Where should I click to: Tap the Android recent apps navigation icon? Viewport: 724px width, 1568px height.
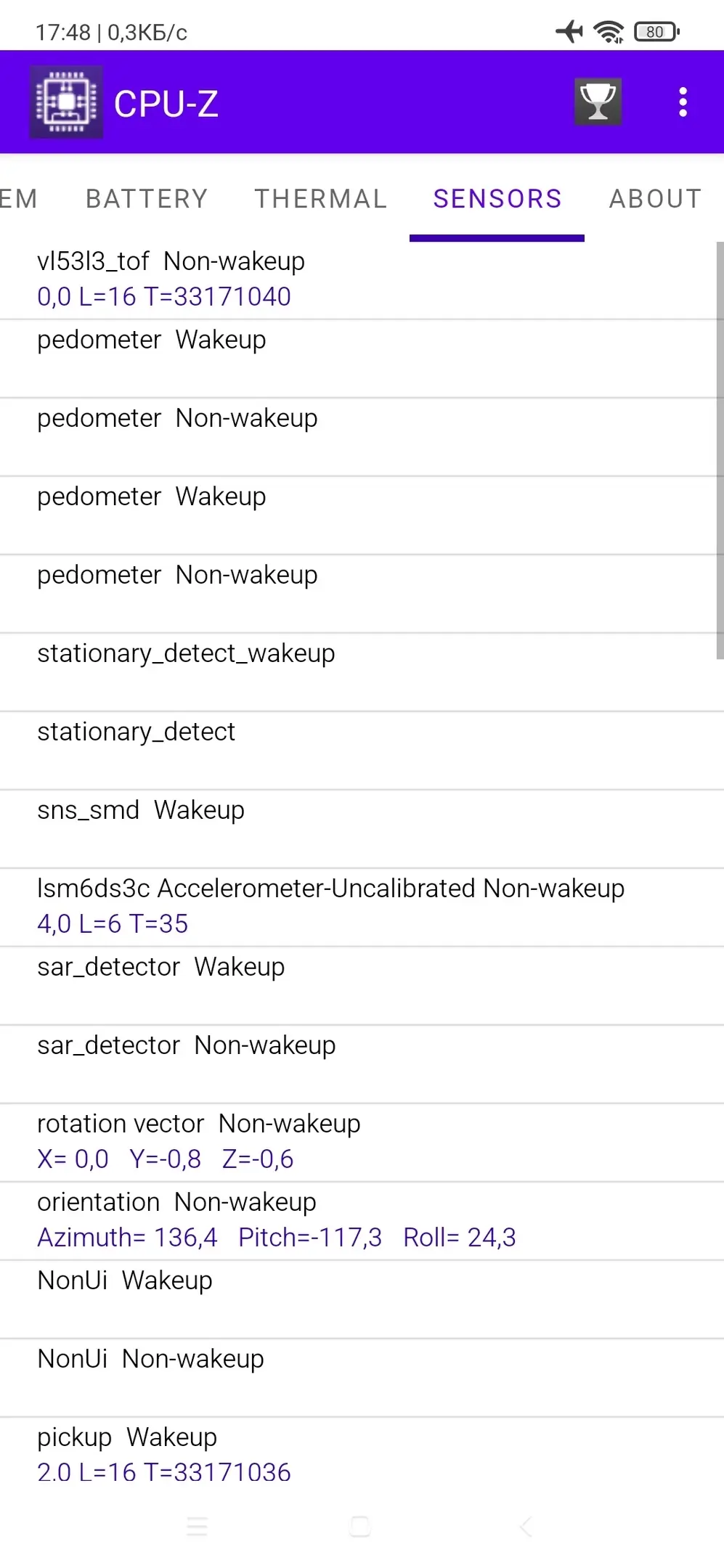(x=197, y=1526)
